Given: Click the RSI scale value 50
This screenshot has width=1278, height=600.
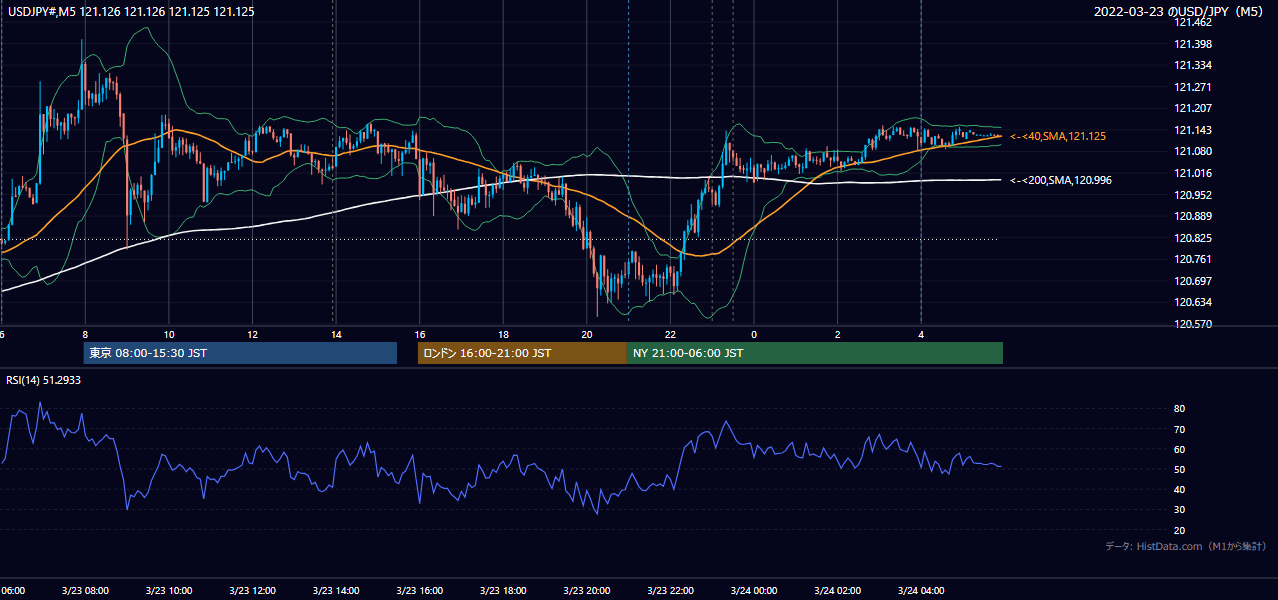Looking at the screenshot, I should click(1180, 469).
